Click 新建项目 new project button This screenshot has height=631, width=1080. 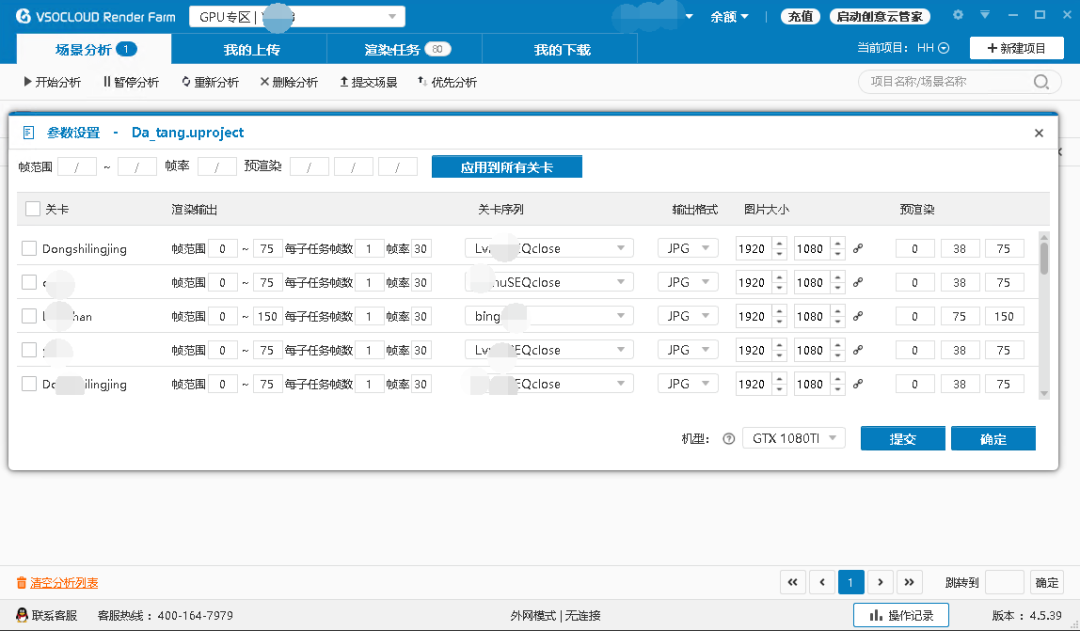(1017, 48)
